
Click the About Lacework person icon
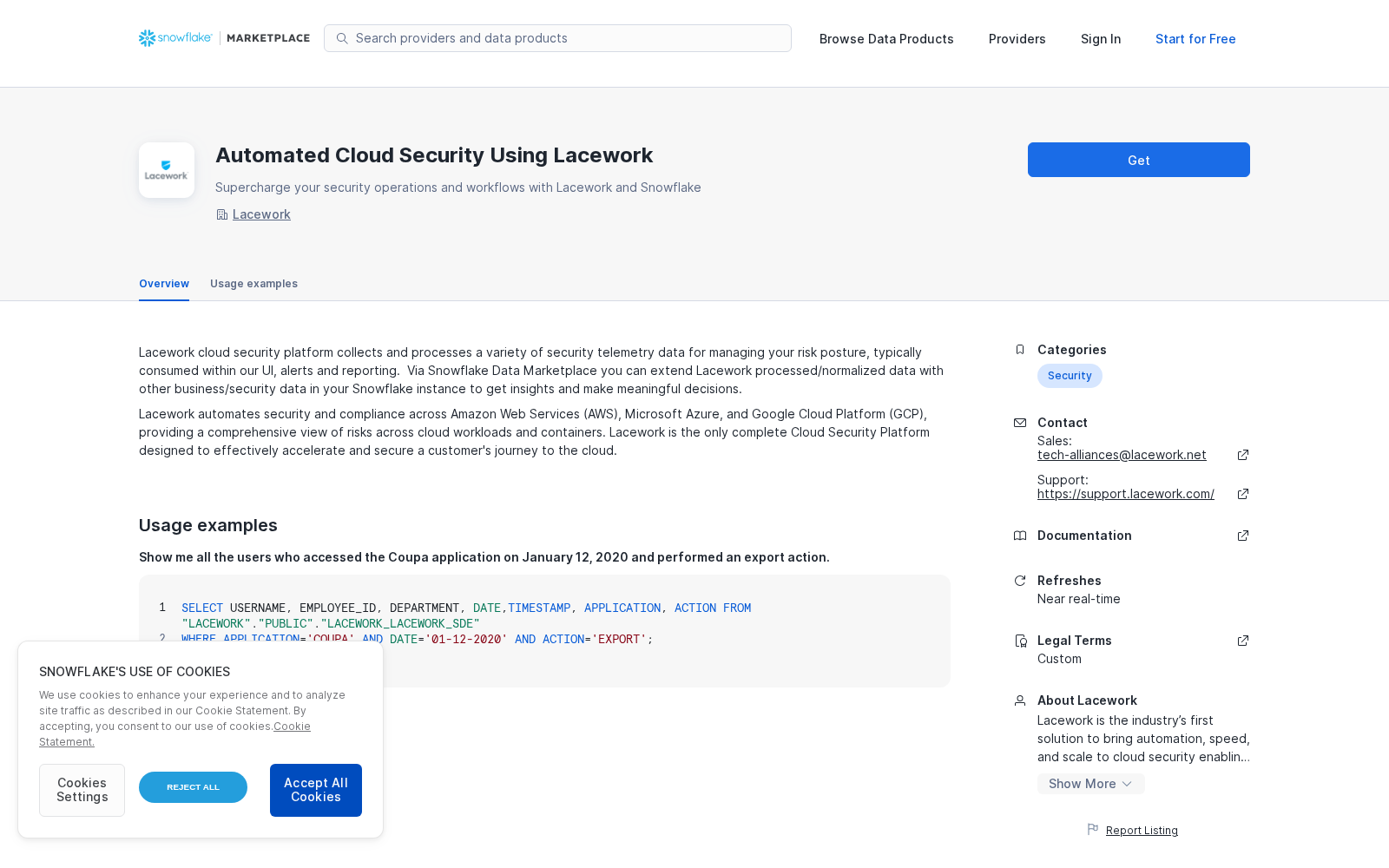(1020, 700)
